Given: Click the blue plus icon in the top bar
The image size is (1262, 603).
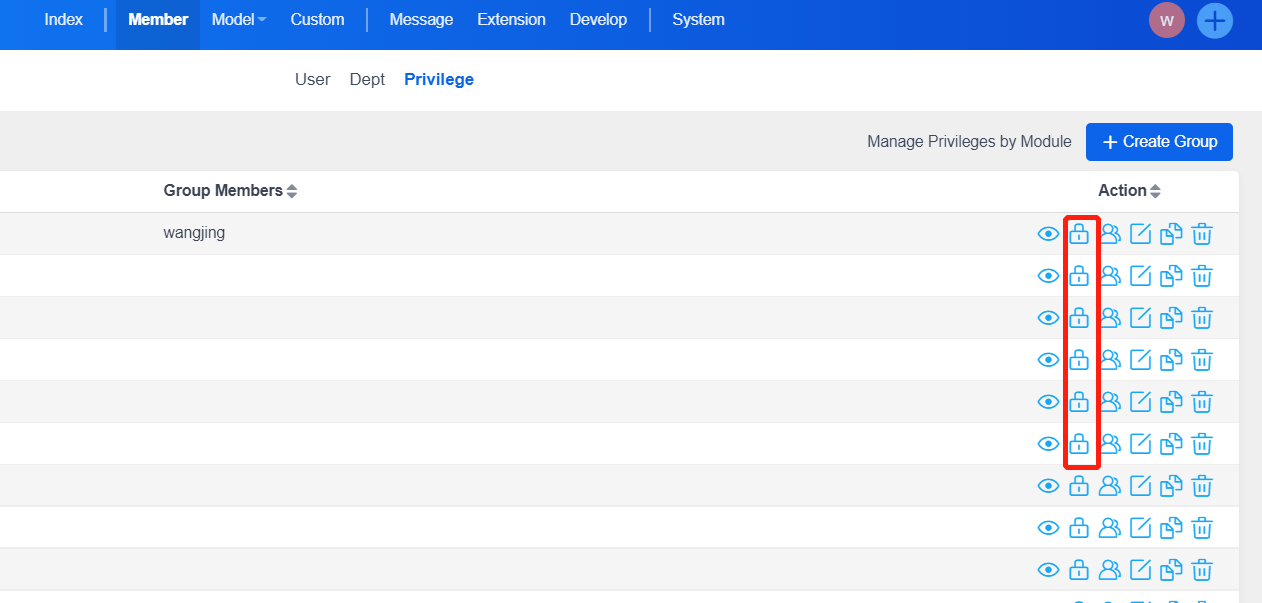Looking at the screenshot, I should tap(1214, 21).
